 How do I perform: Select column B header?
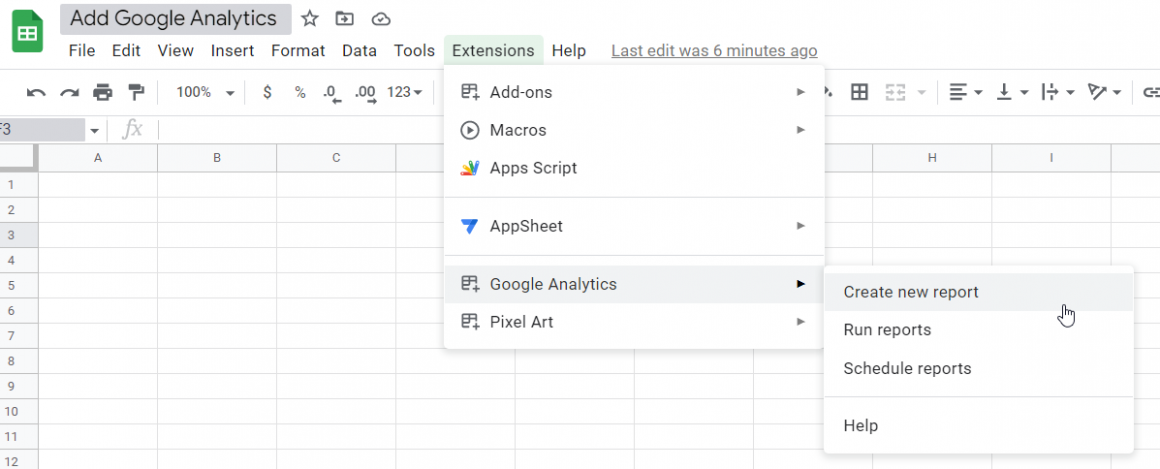point(217,158)
